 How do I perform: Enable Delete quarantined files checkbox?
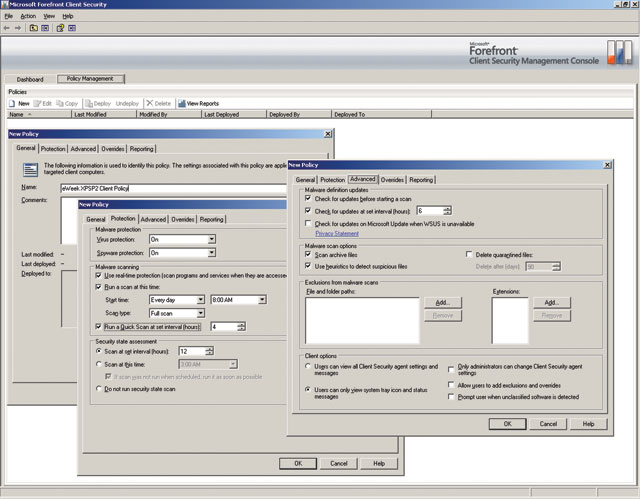click(x=469, y=254)
